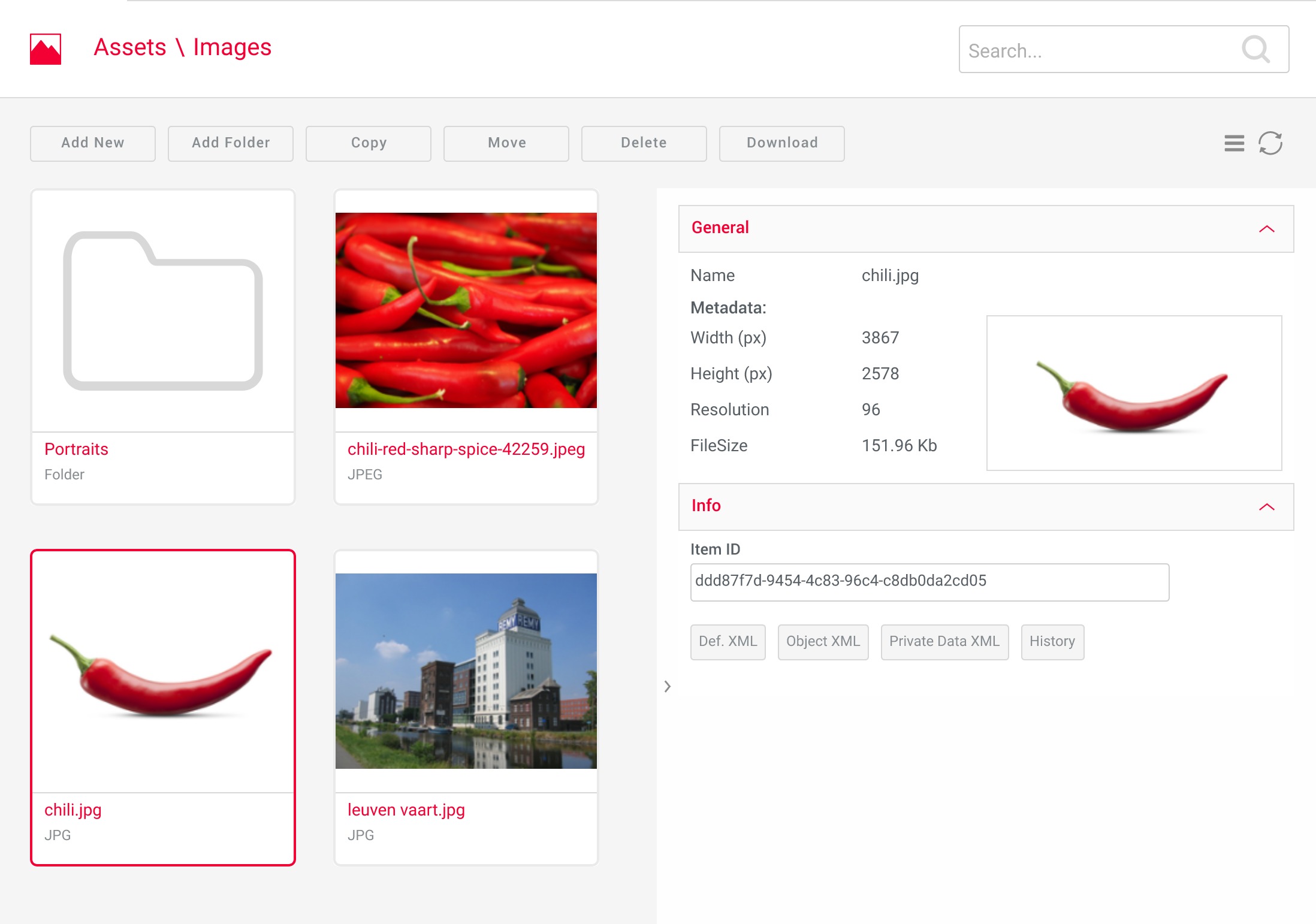Click the search magnifier icon
The image size is (1316, 924).
tap(1255, 49)
